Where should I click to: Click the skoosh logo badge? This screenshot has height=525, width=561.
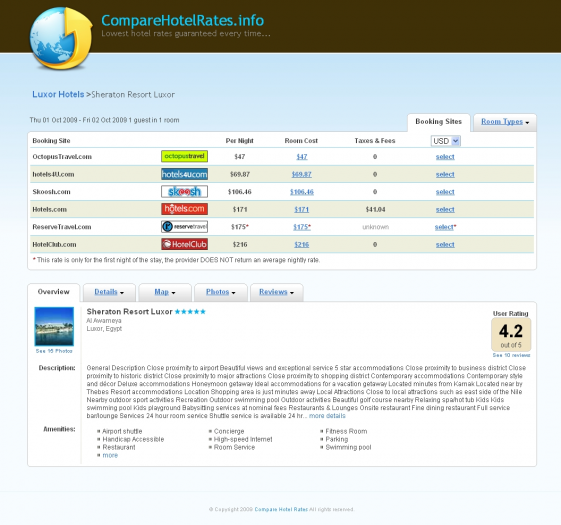184,192
